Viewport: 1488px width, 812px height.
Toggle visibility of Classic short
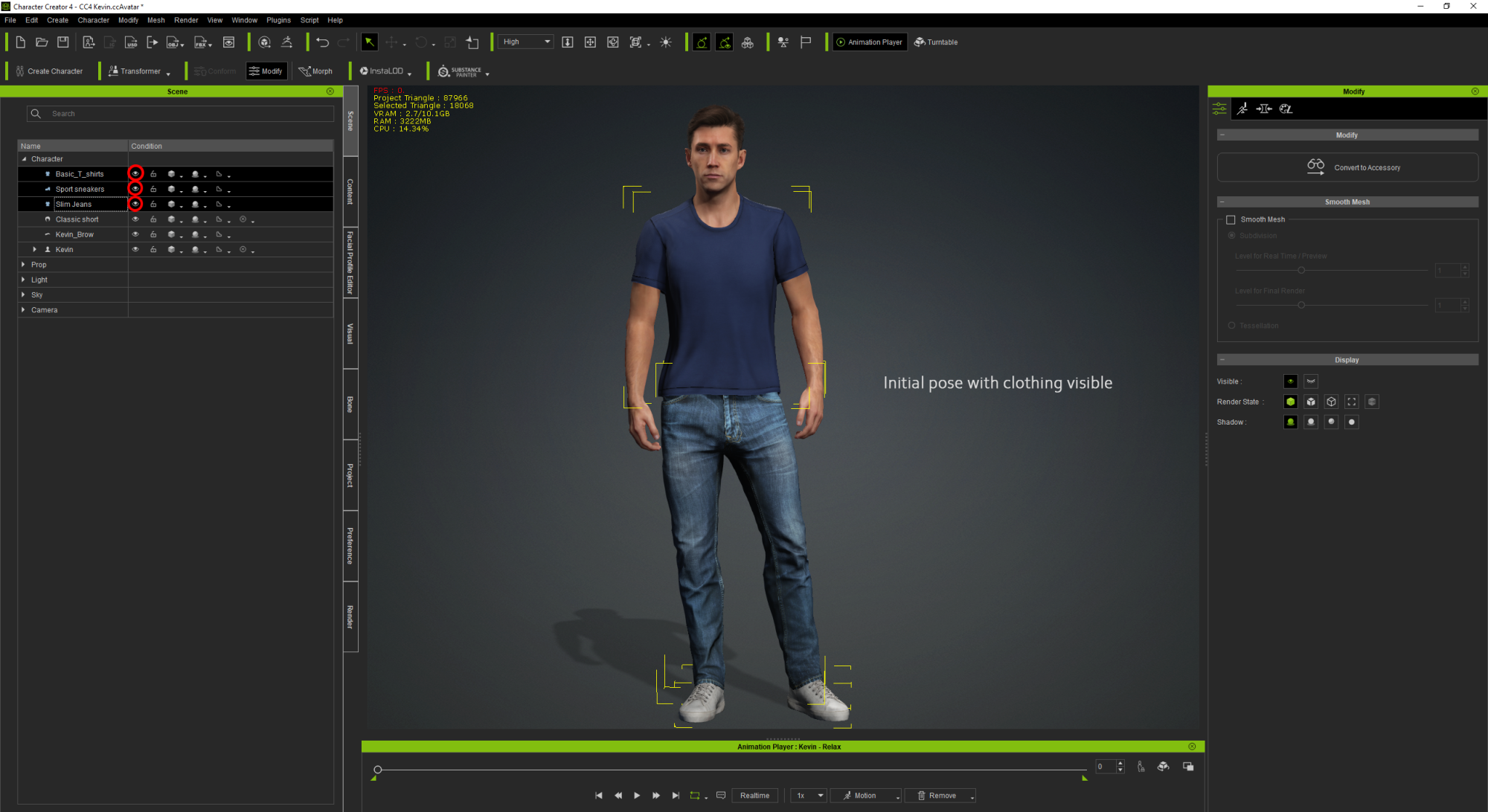pyautogui.click(x=135, y=219)
